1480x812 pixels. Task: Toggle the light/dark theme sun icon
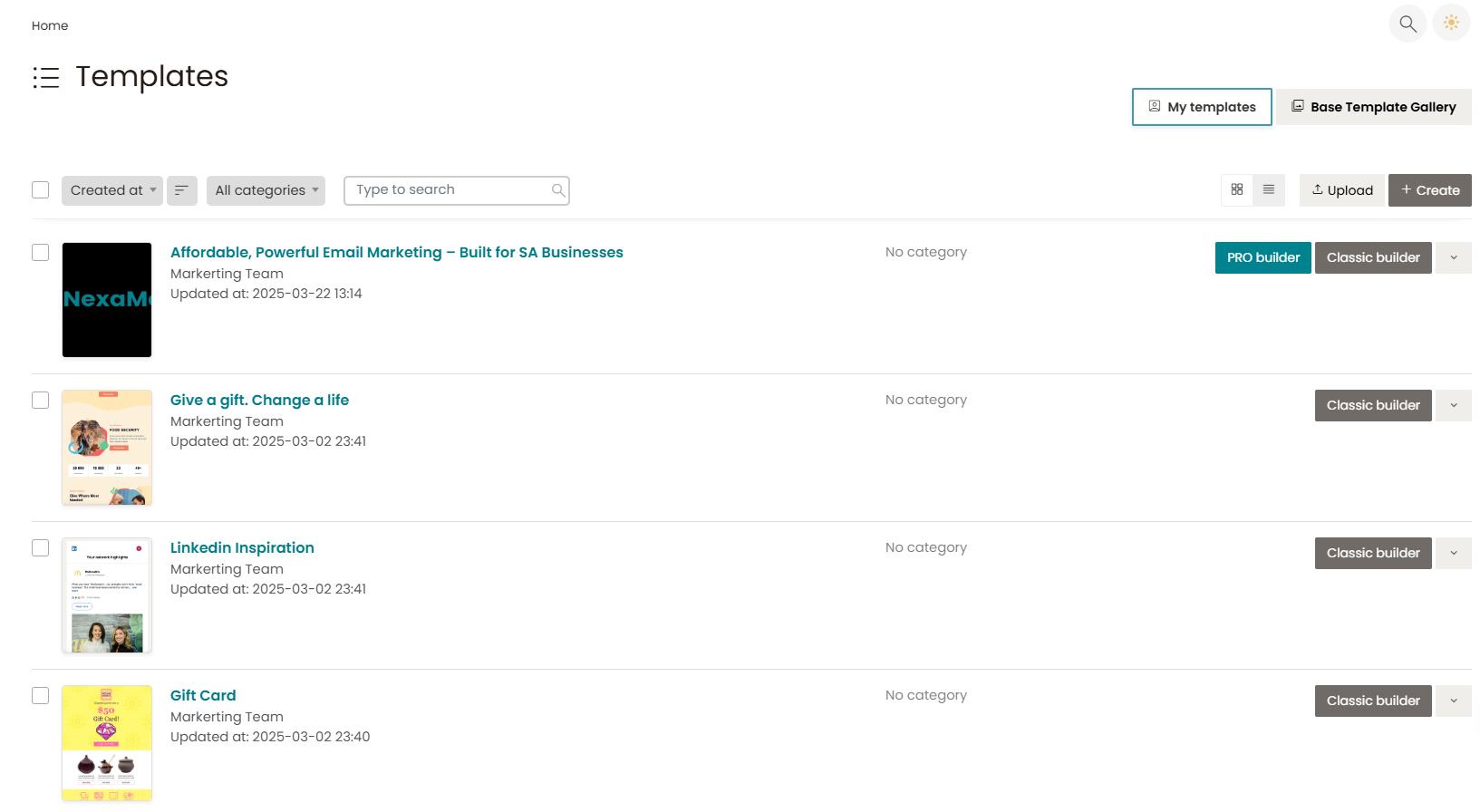point(1451,24)
